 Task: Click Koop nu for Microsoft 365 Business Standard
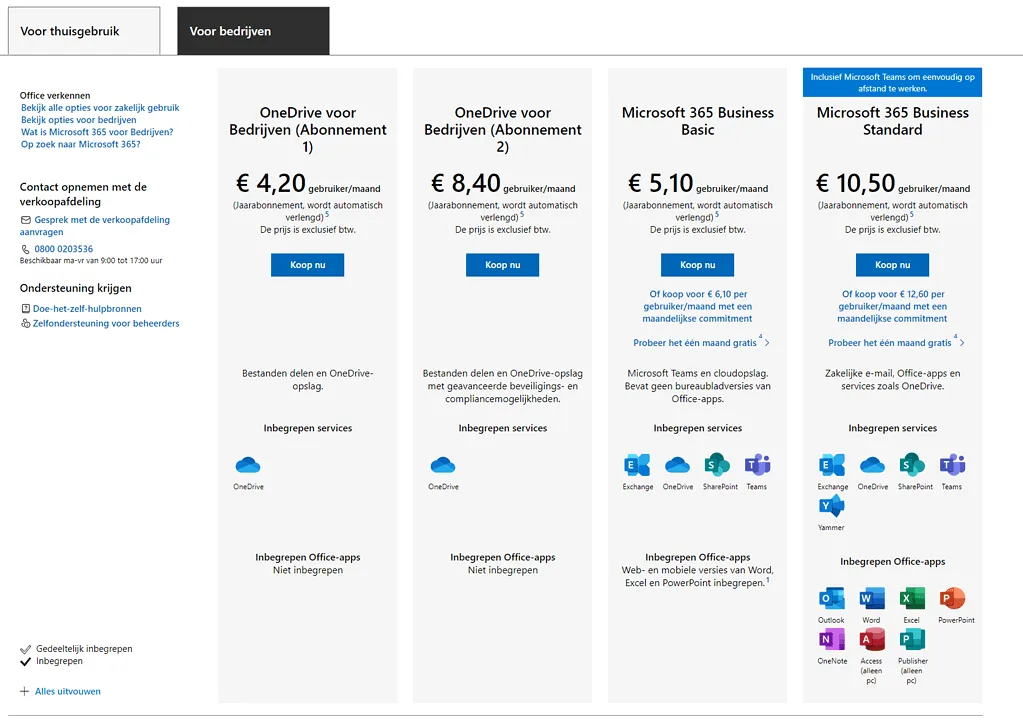(x=892, y=264)
